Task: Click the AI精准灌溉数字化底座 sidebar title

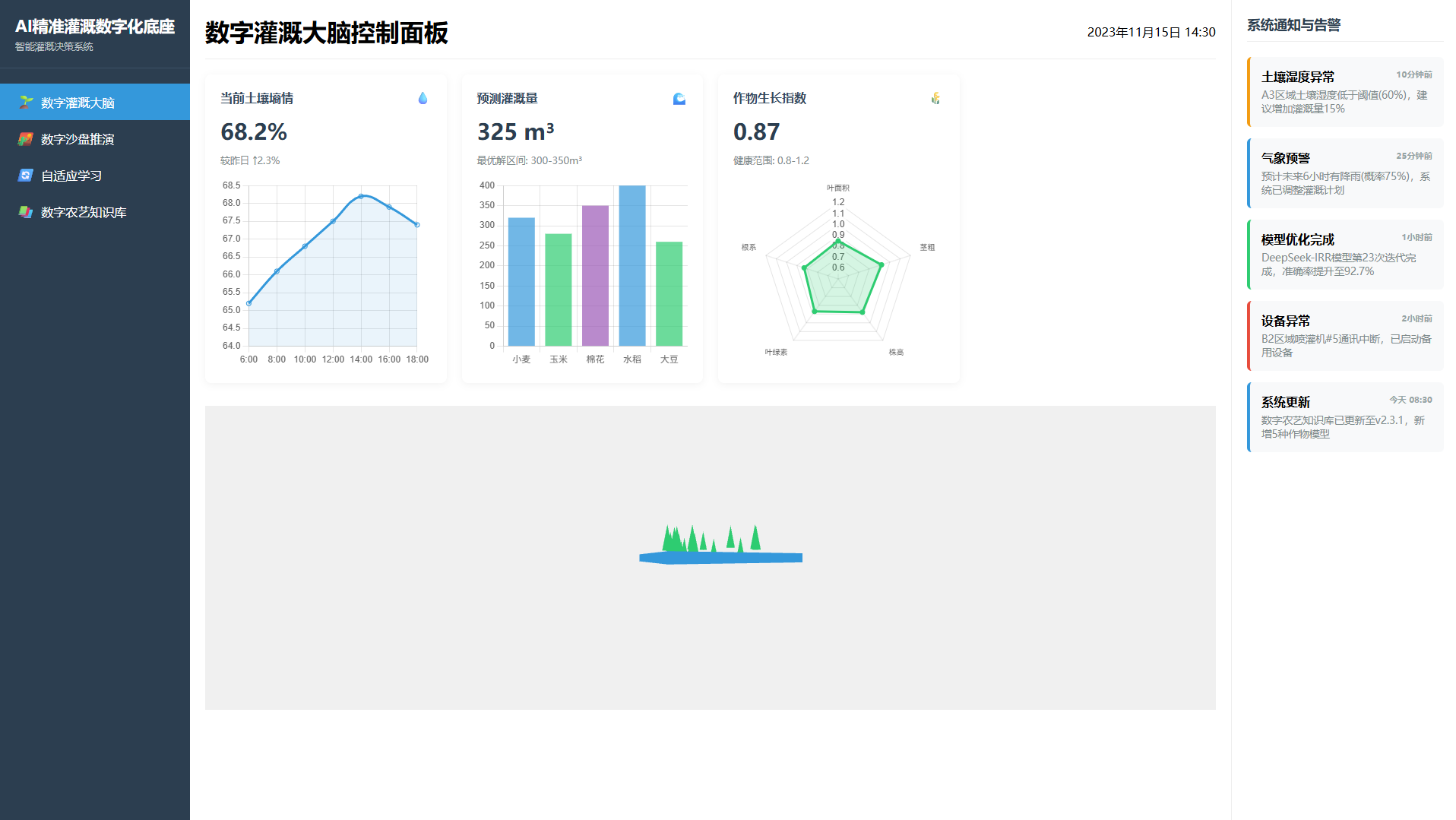Action: coord(95,27)
